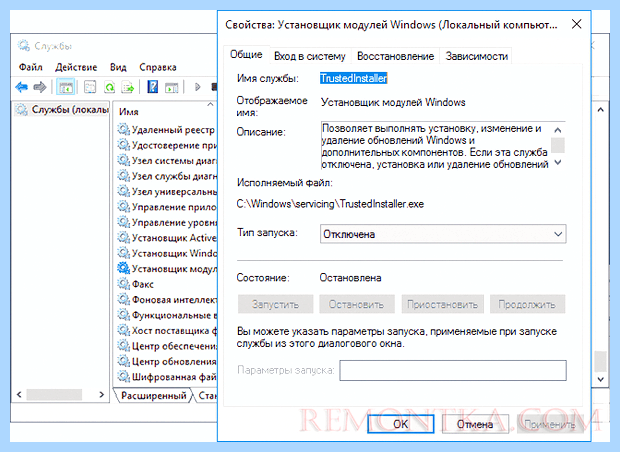Select the Расширенный tab at bottom

tap(153, 396)
